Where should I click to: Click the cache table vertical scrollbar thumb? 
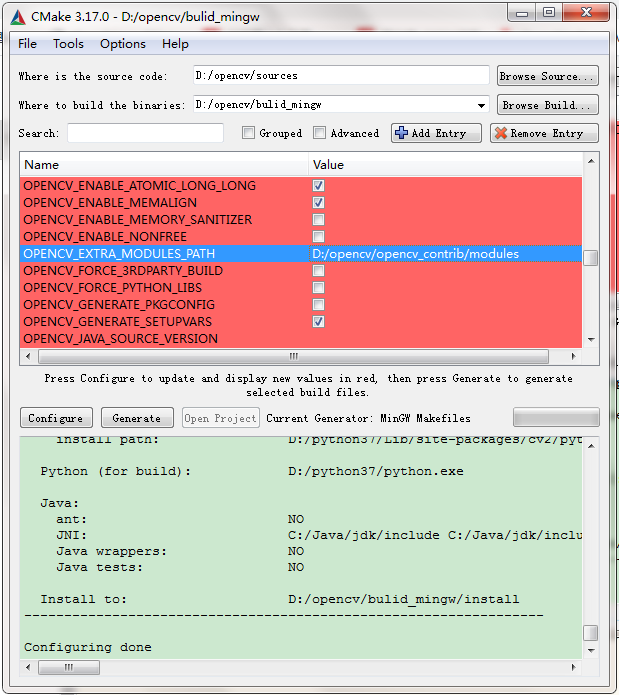(591, 258)
